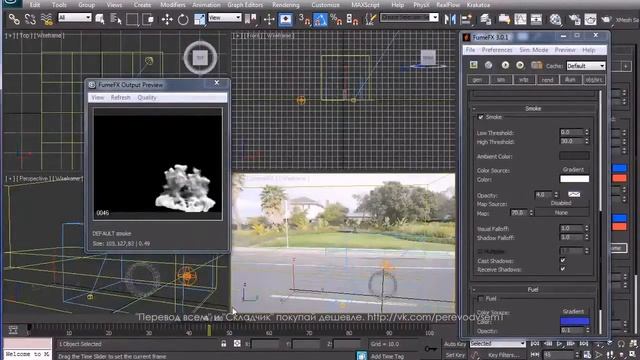Viewport: 640px width, 360px height.
Task: Click smoke Color white swatch
Action: point(574,179)
